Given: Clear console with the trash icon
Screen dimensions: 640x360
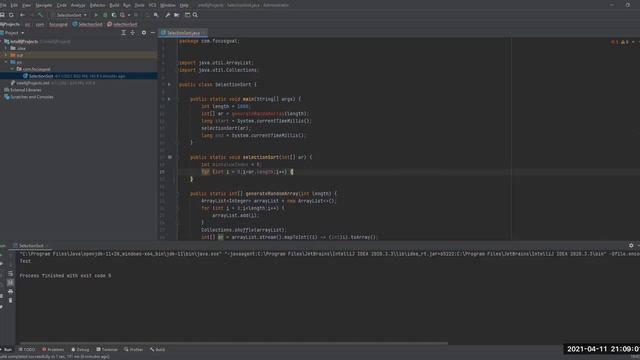Looking at the screenshot, I should (x=11, y=300).
